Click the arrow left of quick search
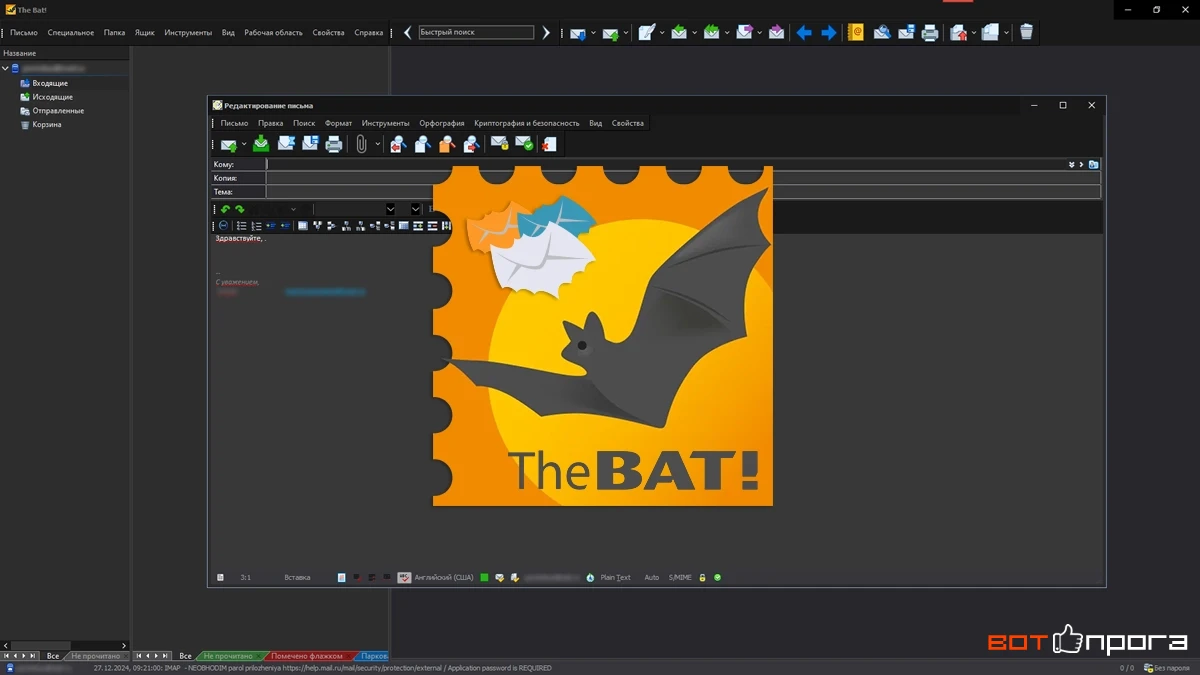The width and height of the screenshot is (1200, 675). pyautogui.click(x=407, y=33)
